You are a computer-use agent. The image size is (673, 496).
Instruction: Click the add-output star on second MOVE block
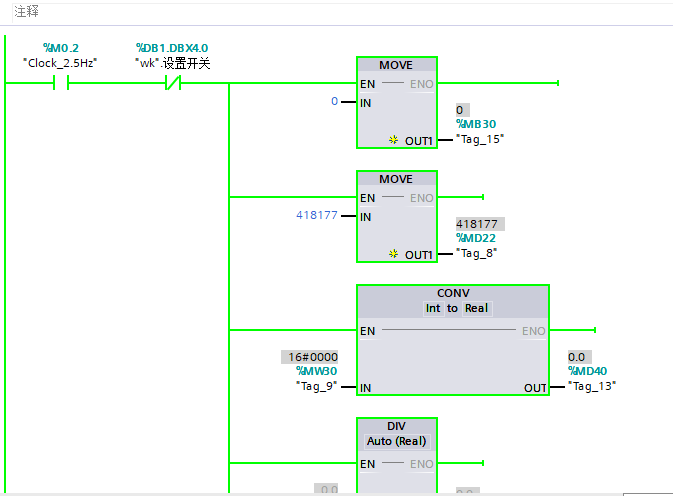(394, 255)
